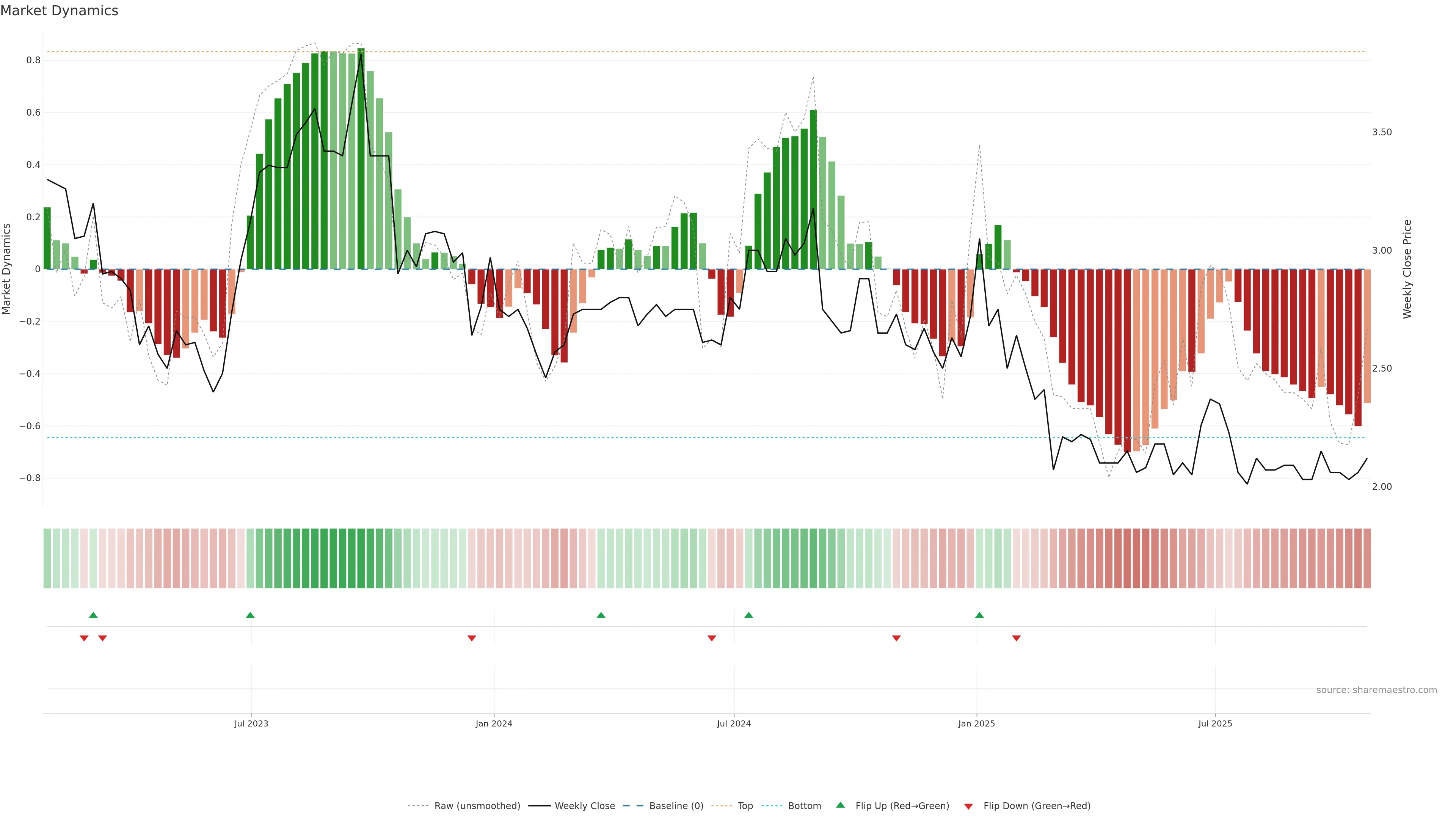1456x819 pixels.
Task: Toggle Flip Up (Red→Green) legend entry
Action: tap(902, 806)
